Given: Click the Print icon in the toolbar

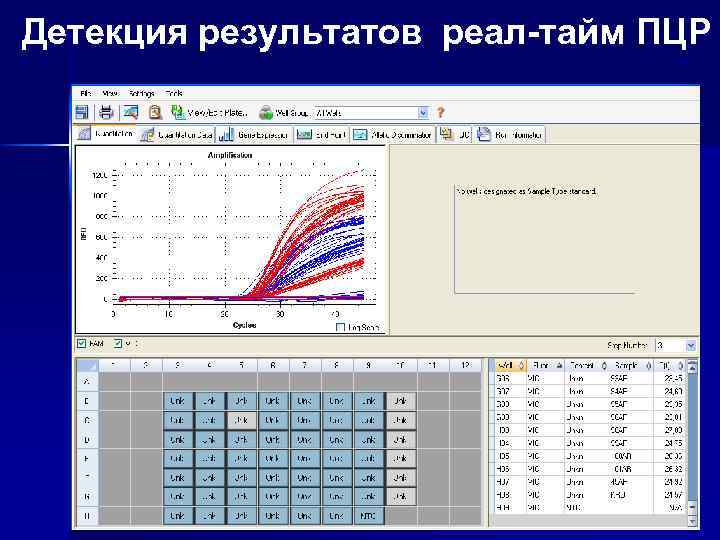Looking at the screenshot, I should point(106,112).
